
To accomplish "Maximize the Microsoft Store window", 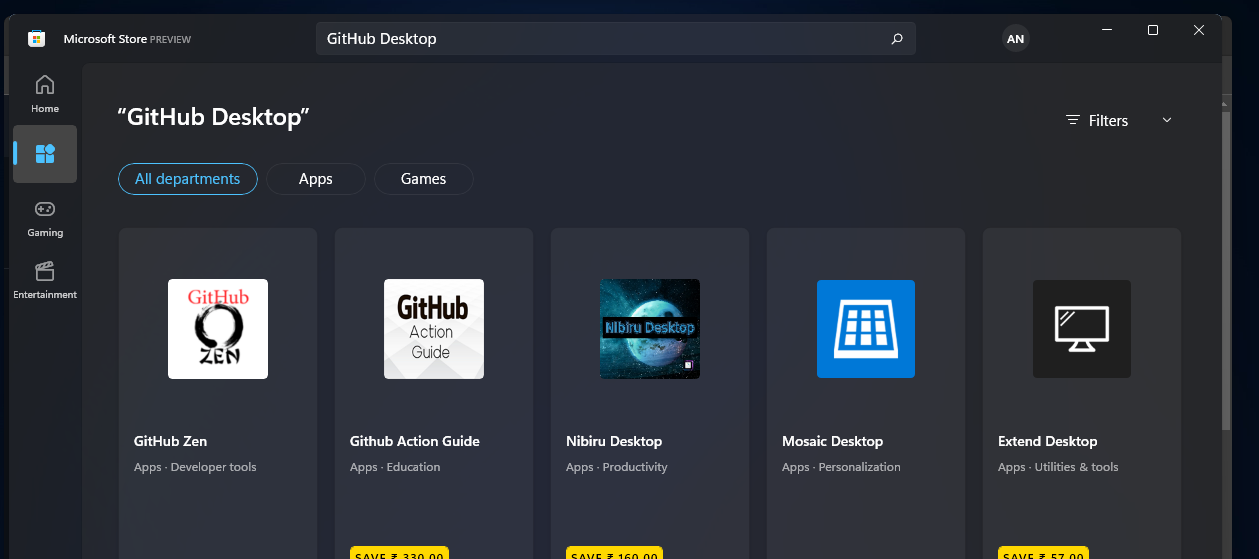I will (x=1153, y=31).
